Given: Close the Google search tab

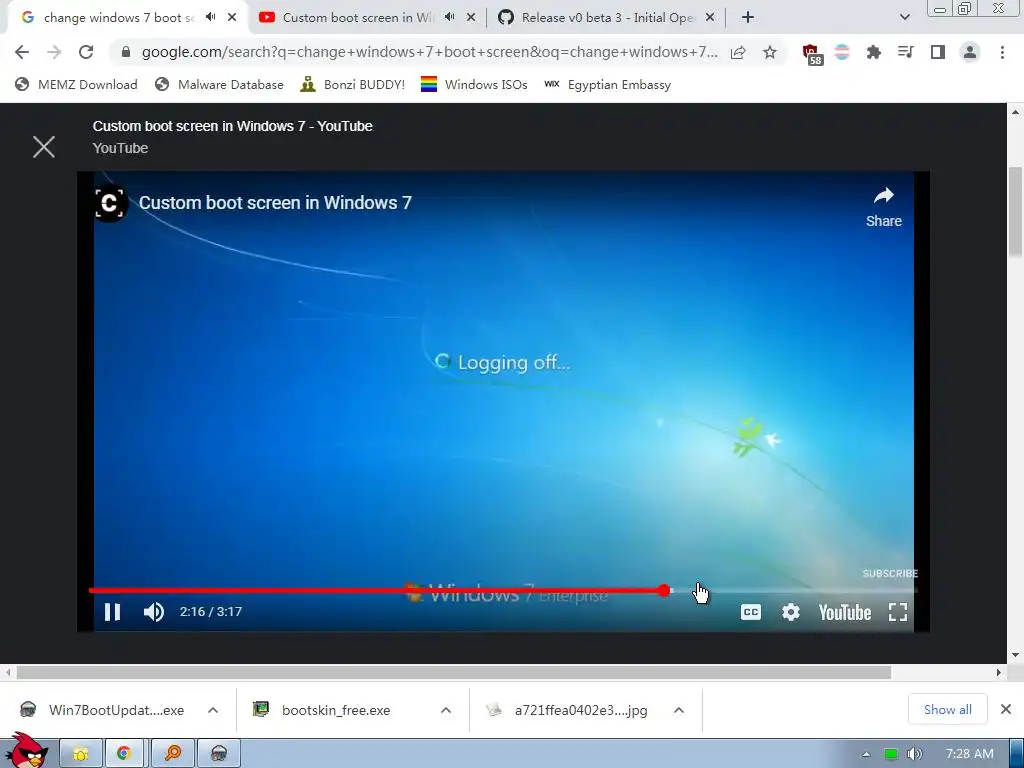Looking at the screenshot, I should tap(232, 18).
